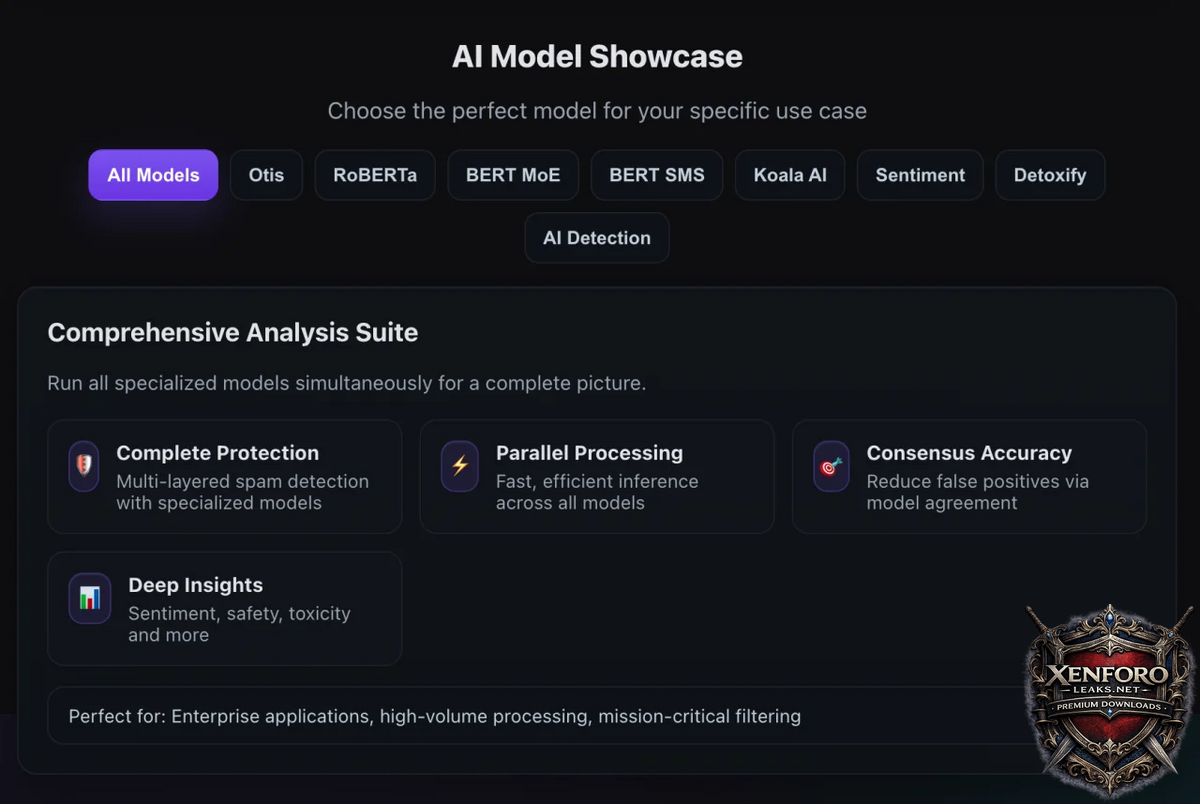
Task: Click the target icon for Consensus Accuracy
Action: tap(831, 466)
